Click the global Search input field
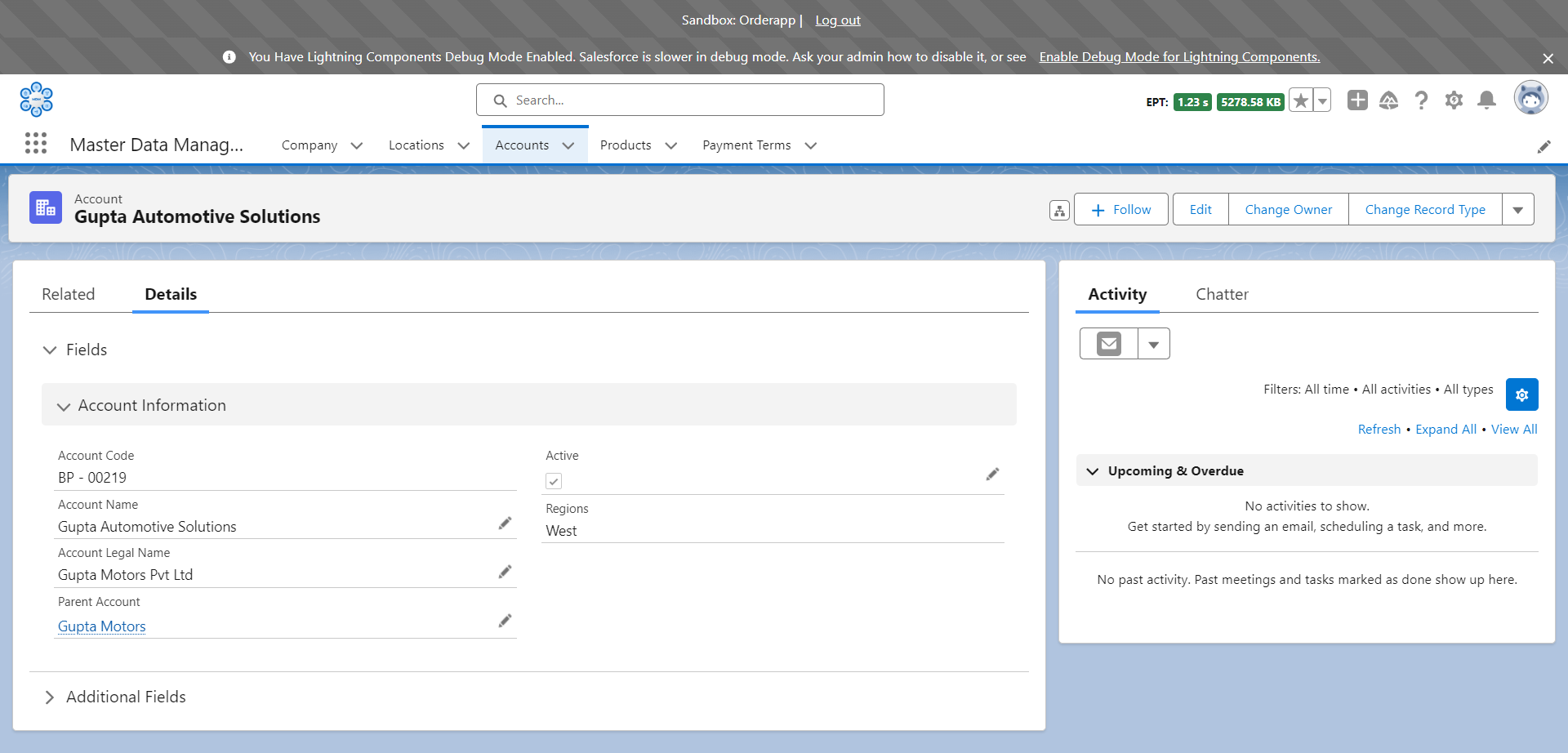The image size is (1568, 753). (x=680, y=100)
